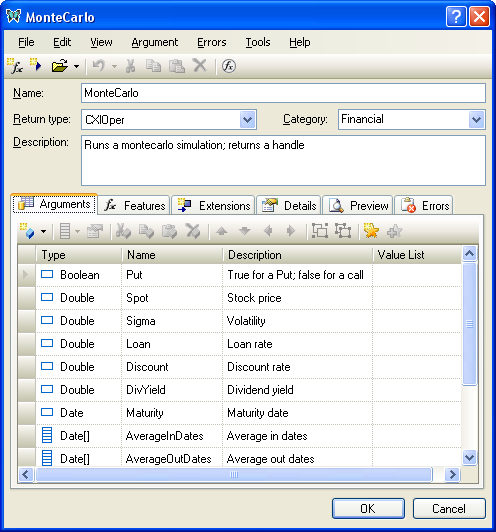Click the open folder toolbar icon
This screenshot has width=496, height=532.
(x=60, y=66)
